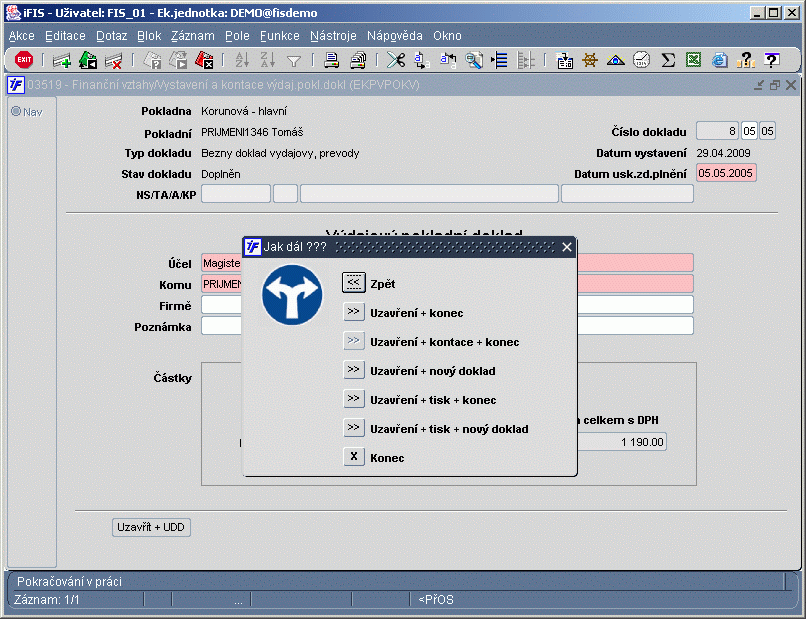The width and height of the screenshot is (806, 619).
Task: Click the single printer icon
Action: click(332, 61)
